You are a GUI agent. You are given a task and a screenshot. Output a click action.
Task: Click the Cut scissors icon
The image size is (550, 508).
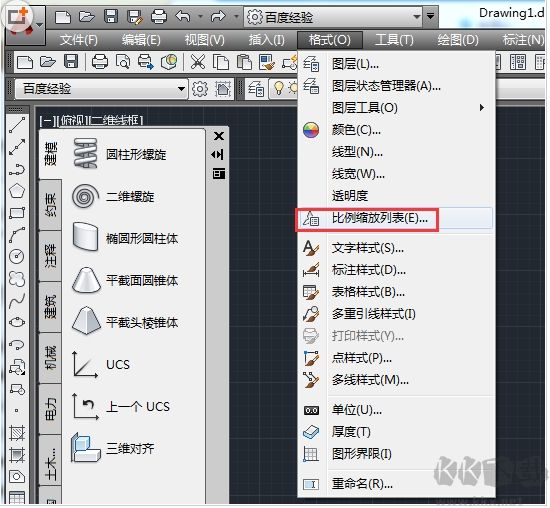click(198, 62)
